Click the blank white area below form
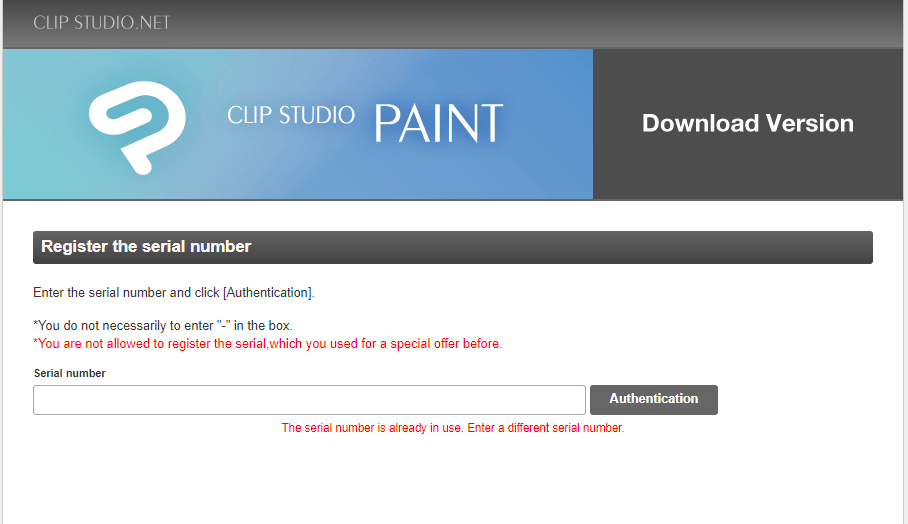The image size is (908, 524). point(450,480)
